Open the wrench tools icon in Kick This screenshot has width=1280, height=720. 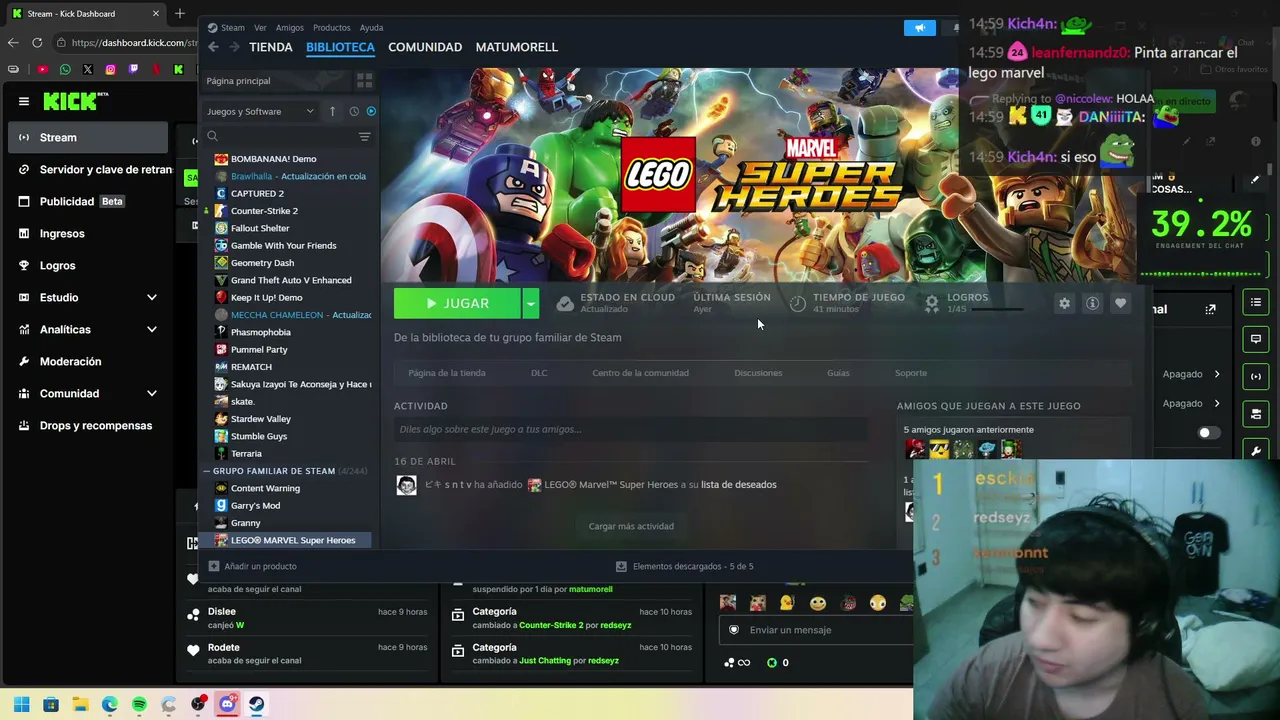point(1256,451)
